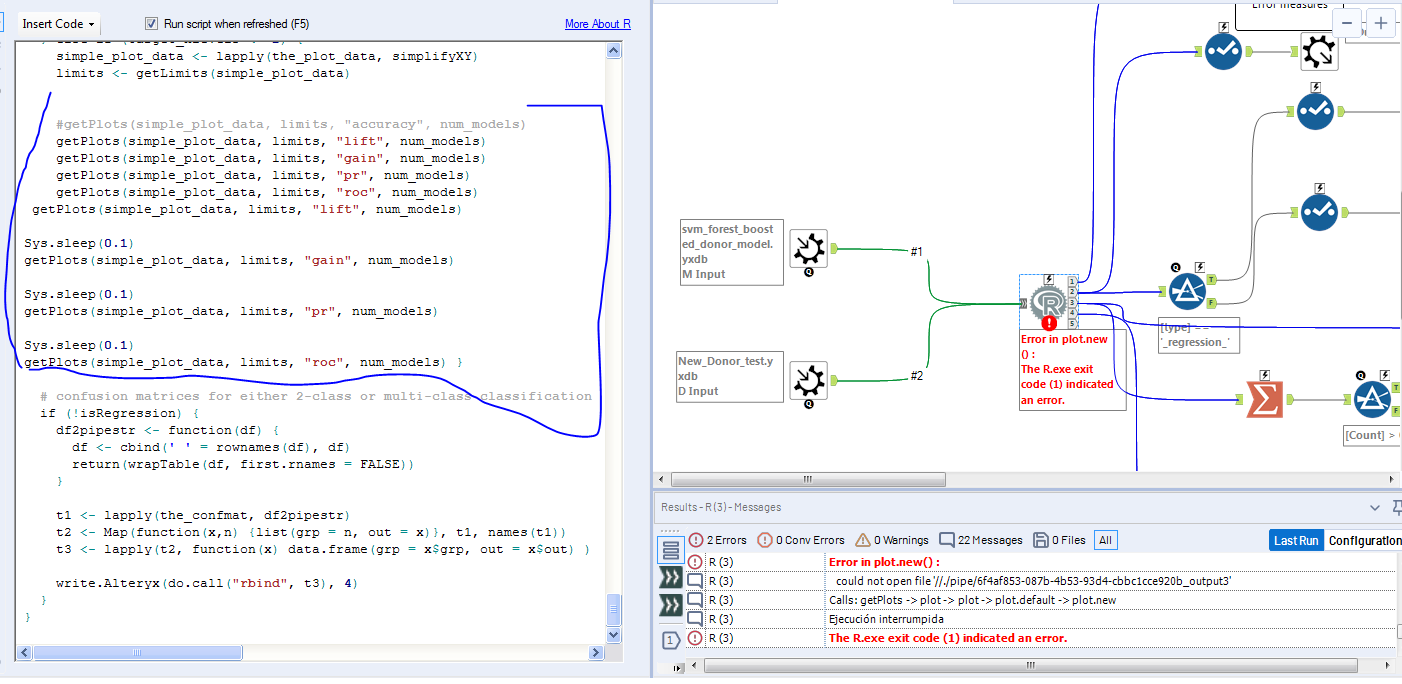Viewport: 1402px width, 684px height.
Task: Toggle Run script when refreshed checkbox
Action: click(x=152, y=23)
